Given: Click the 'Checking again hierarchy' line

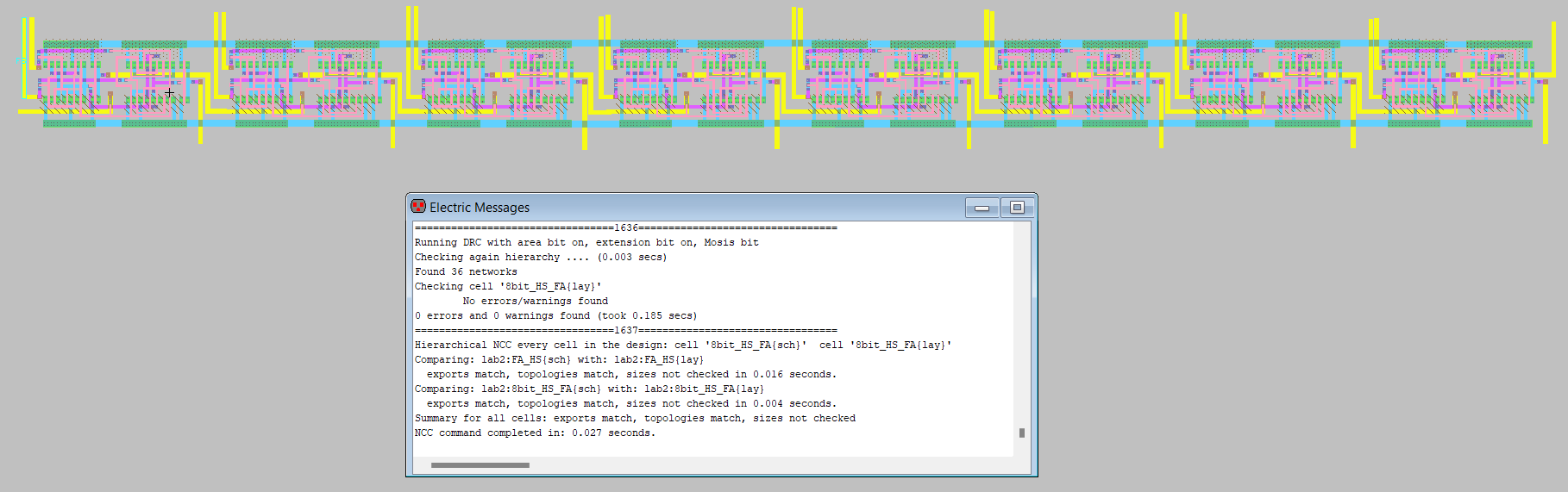Looking at the screenshot, I should tap(541, 258).
